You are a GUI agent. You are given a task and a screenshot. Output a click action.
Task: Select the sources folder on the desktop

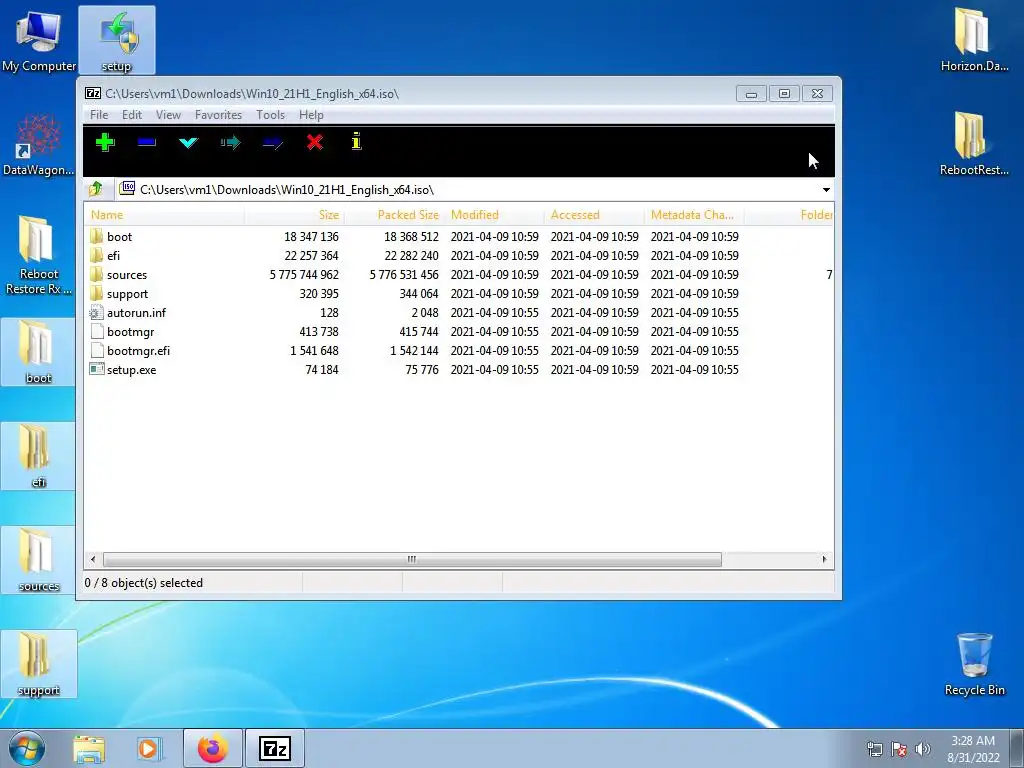point(39,560)
